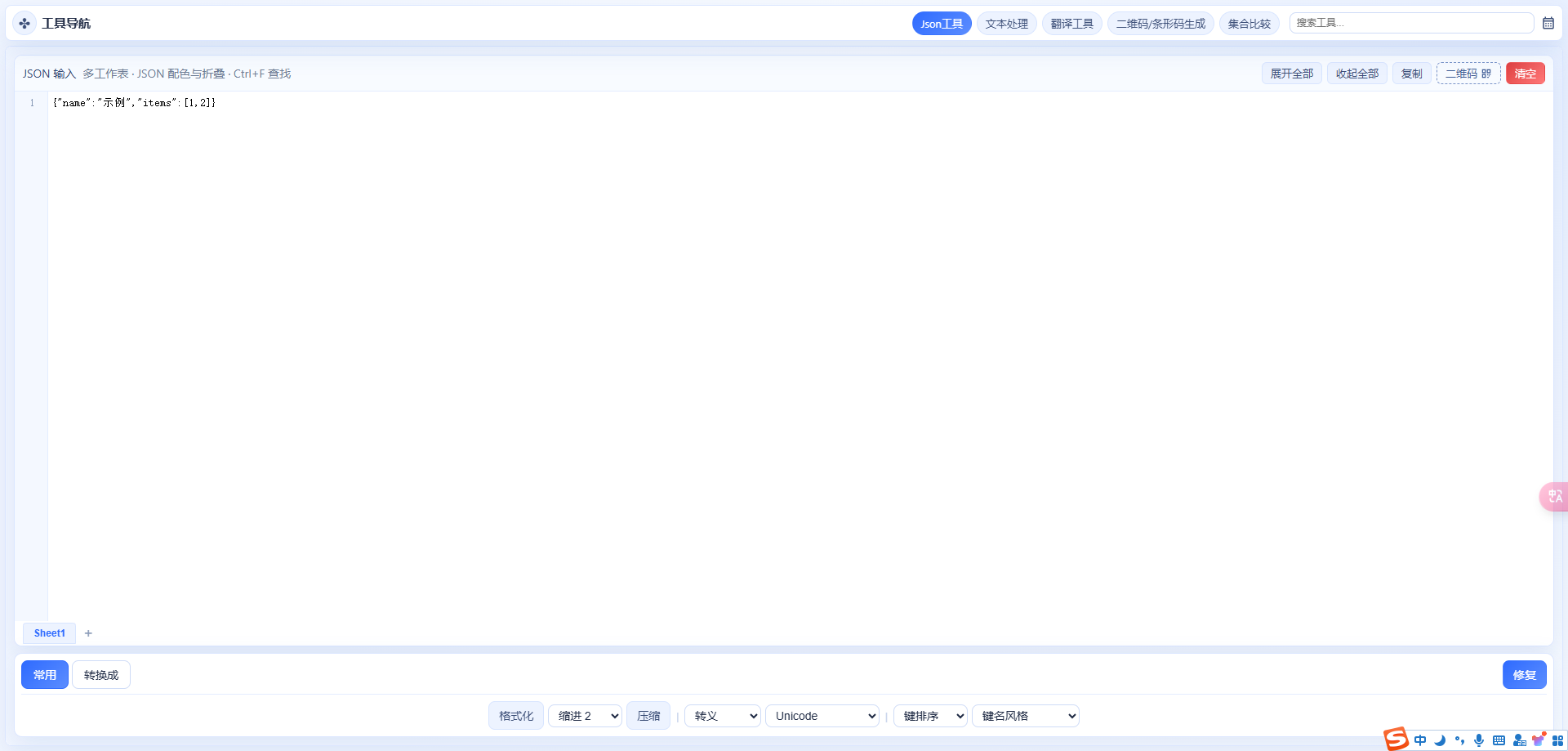Click inside the JSON text on line 1
The width and height of the screenshot is (1568, 751).
134,103
